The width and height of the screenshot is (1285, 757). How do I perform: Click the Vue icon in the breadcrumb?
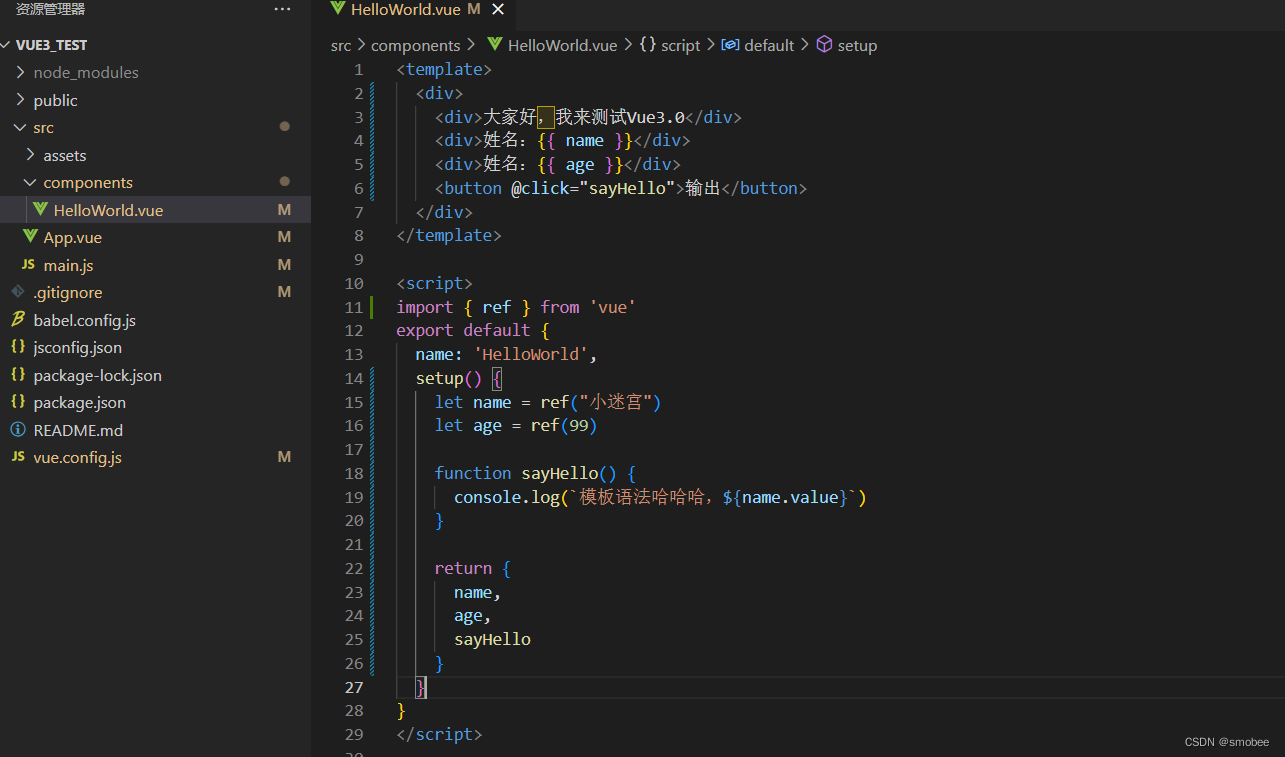point(494,45)
